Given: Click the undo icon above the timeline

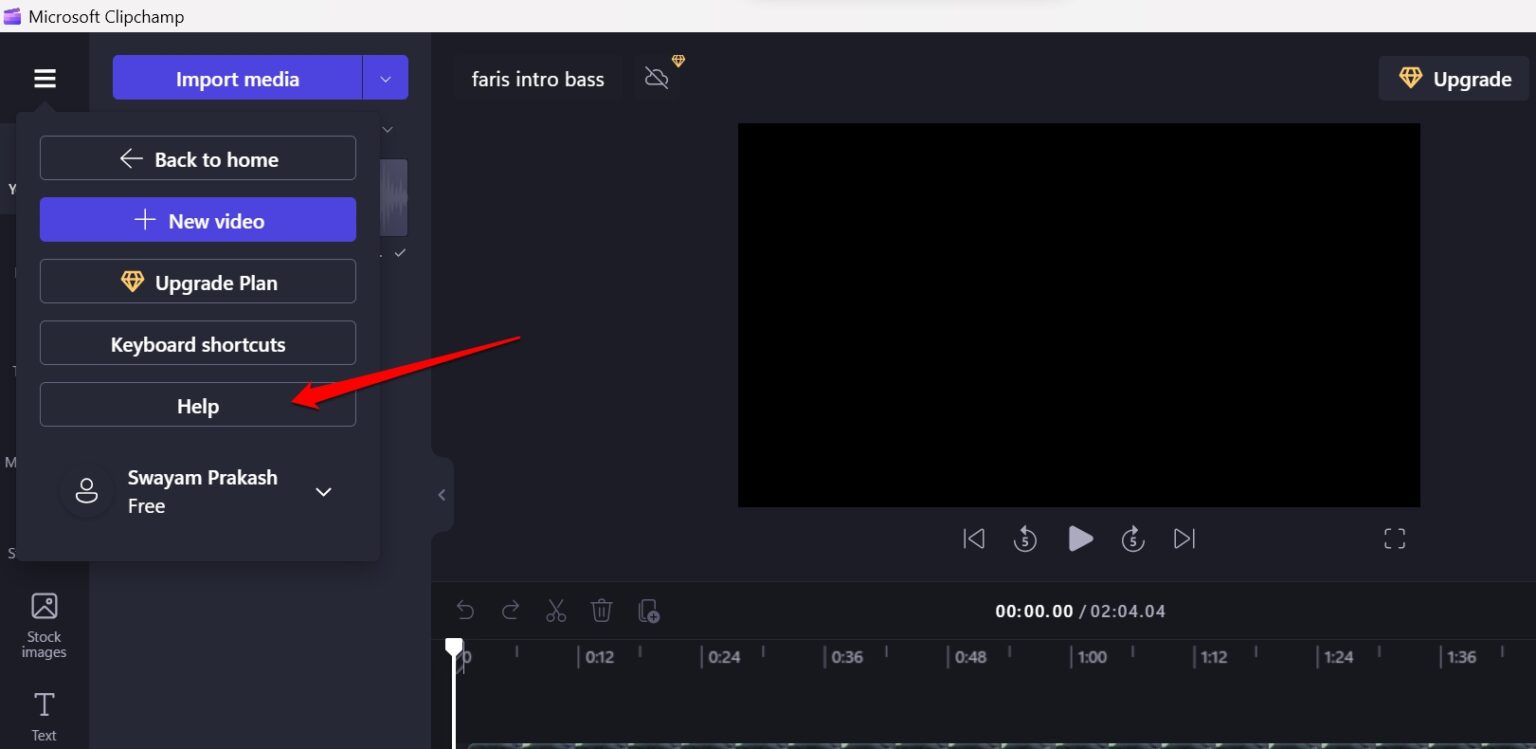Looking at the screenshot, I should coord(465,610).
